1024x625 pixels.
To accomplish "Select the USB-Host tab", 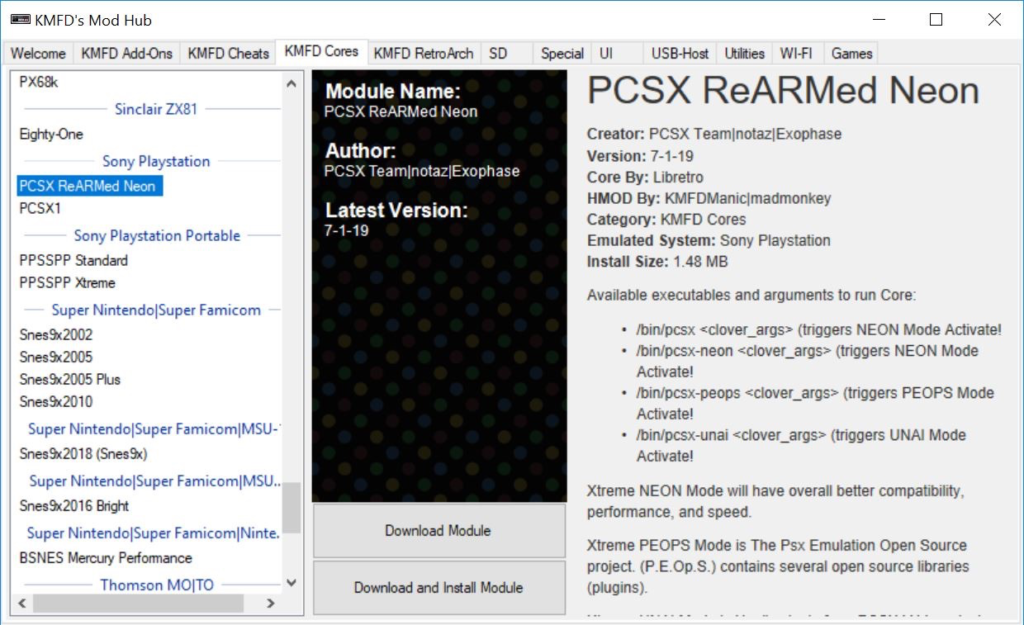I will 679,54.
